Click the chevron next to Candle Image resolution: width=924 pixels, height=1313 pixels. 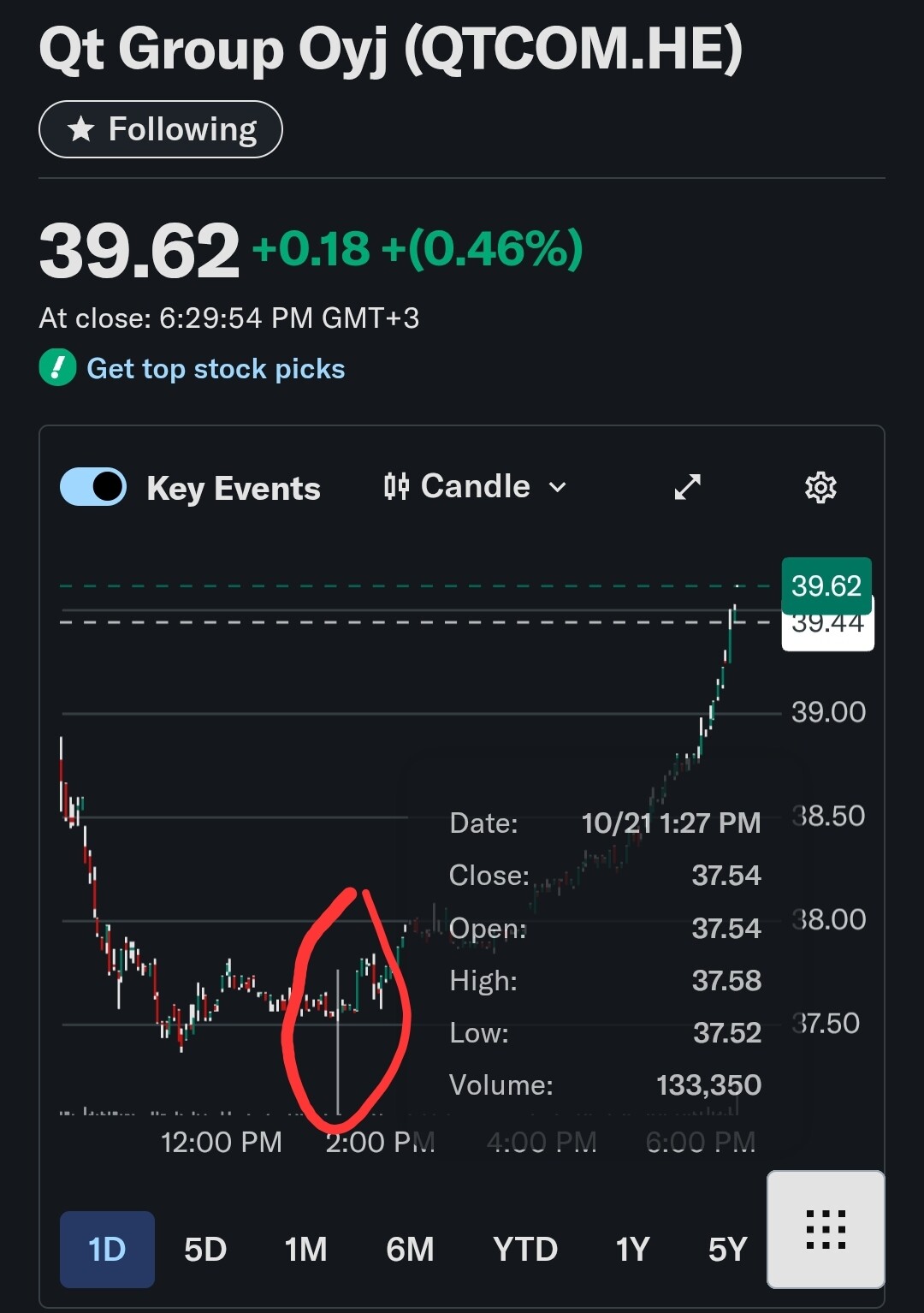558,488
